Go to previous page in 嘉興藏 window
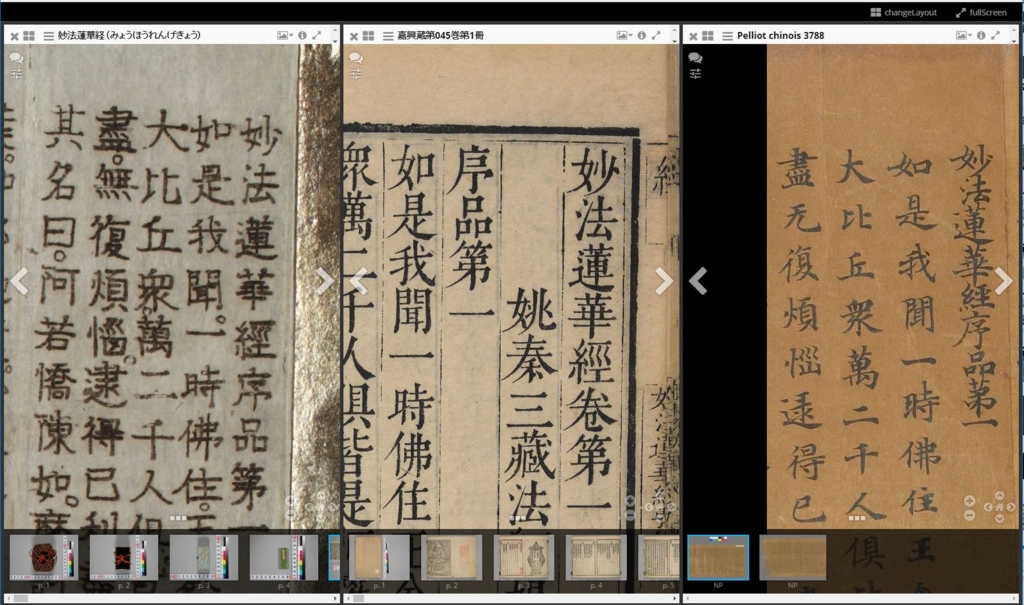Screen dimensions: 1024x605 [359, 281]
